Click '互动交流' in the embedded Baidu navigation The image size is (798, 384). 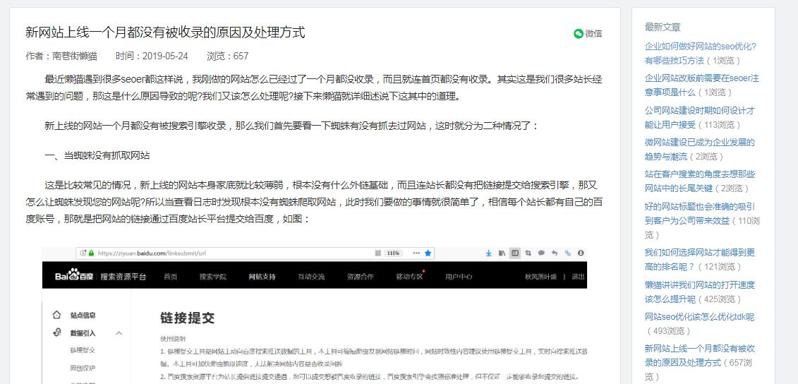point(311,277)
